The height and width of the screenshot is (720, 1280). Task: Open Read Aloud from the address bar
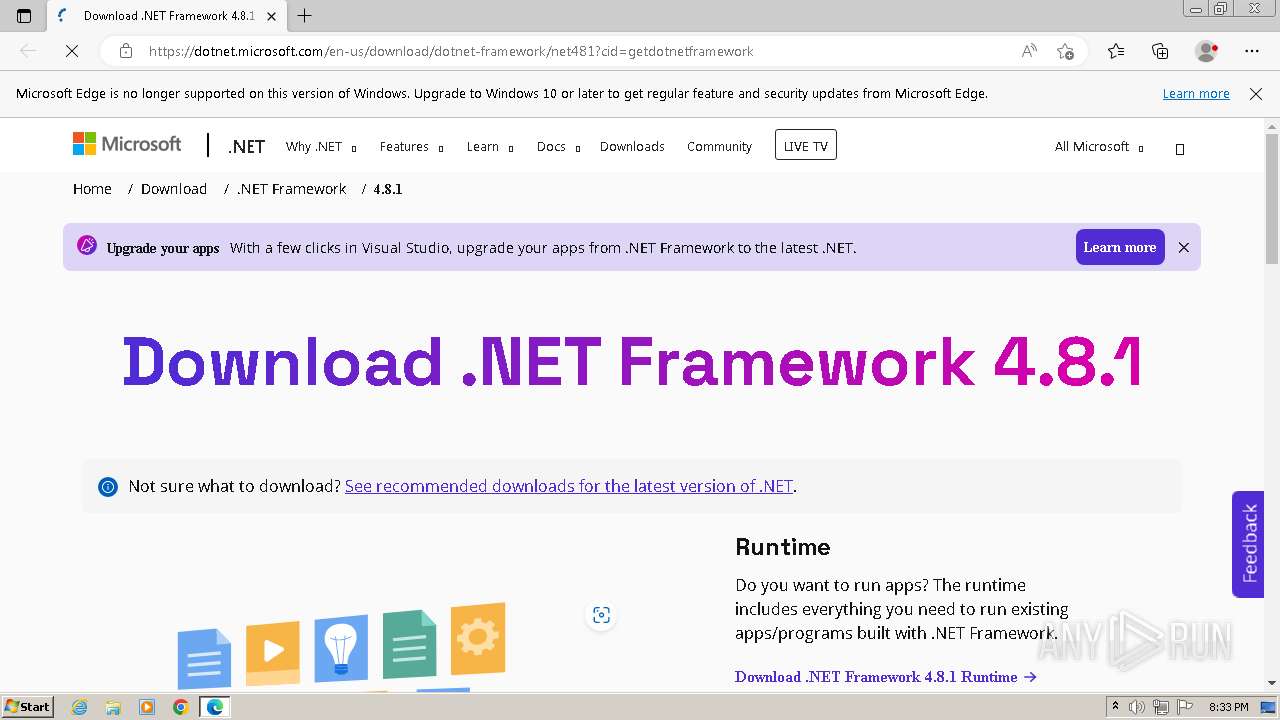pyautogui.click(x=1029, y=51)
